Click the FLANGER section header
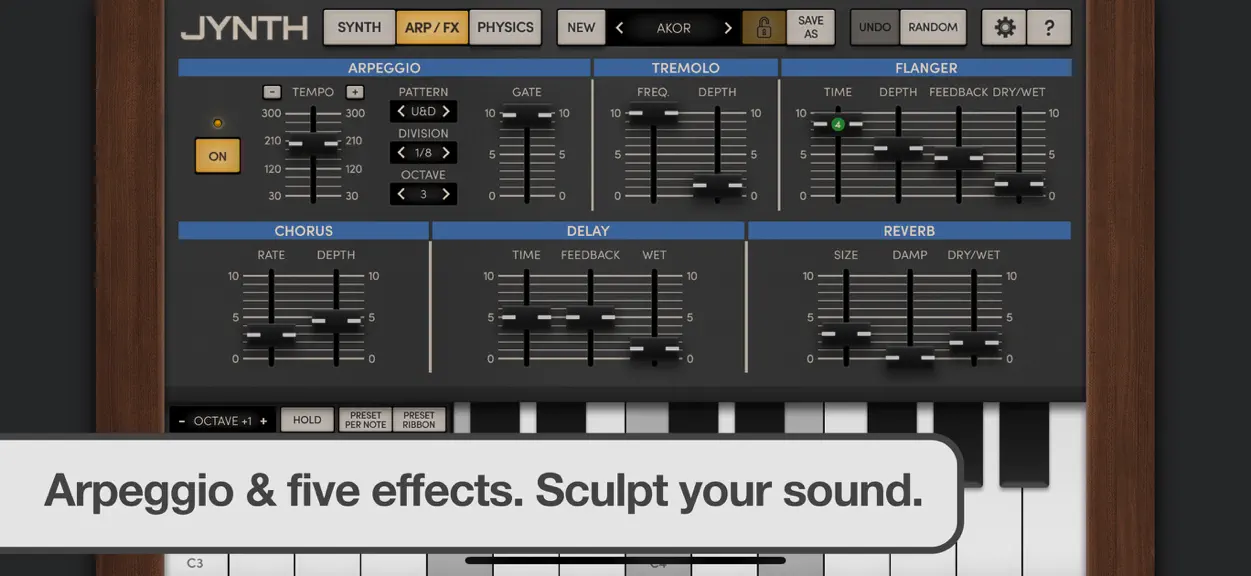Viewport: 1251px width, 576px height. coord(926,68)
